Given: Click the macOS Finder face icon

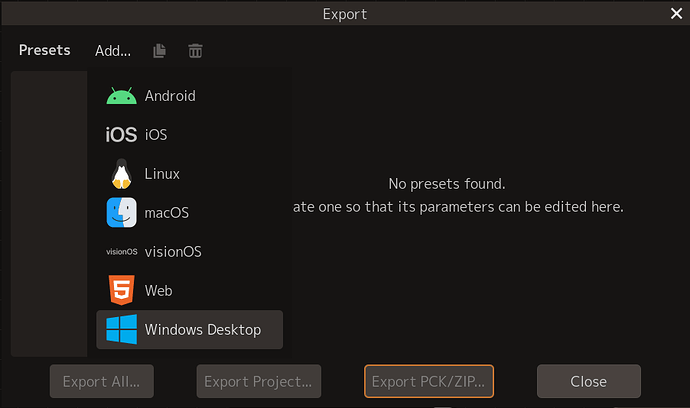Looking at the screenshot, I should coord(121,213).
